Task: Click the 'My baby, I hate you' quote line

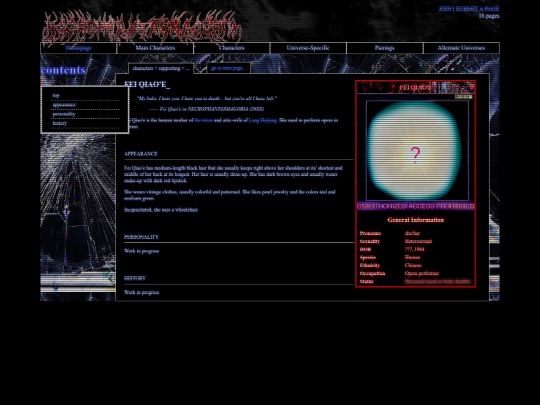Action: 207,98
